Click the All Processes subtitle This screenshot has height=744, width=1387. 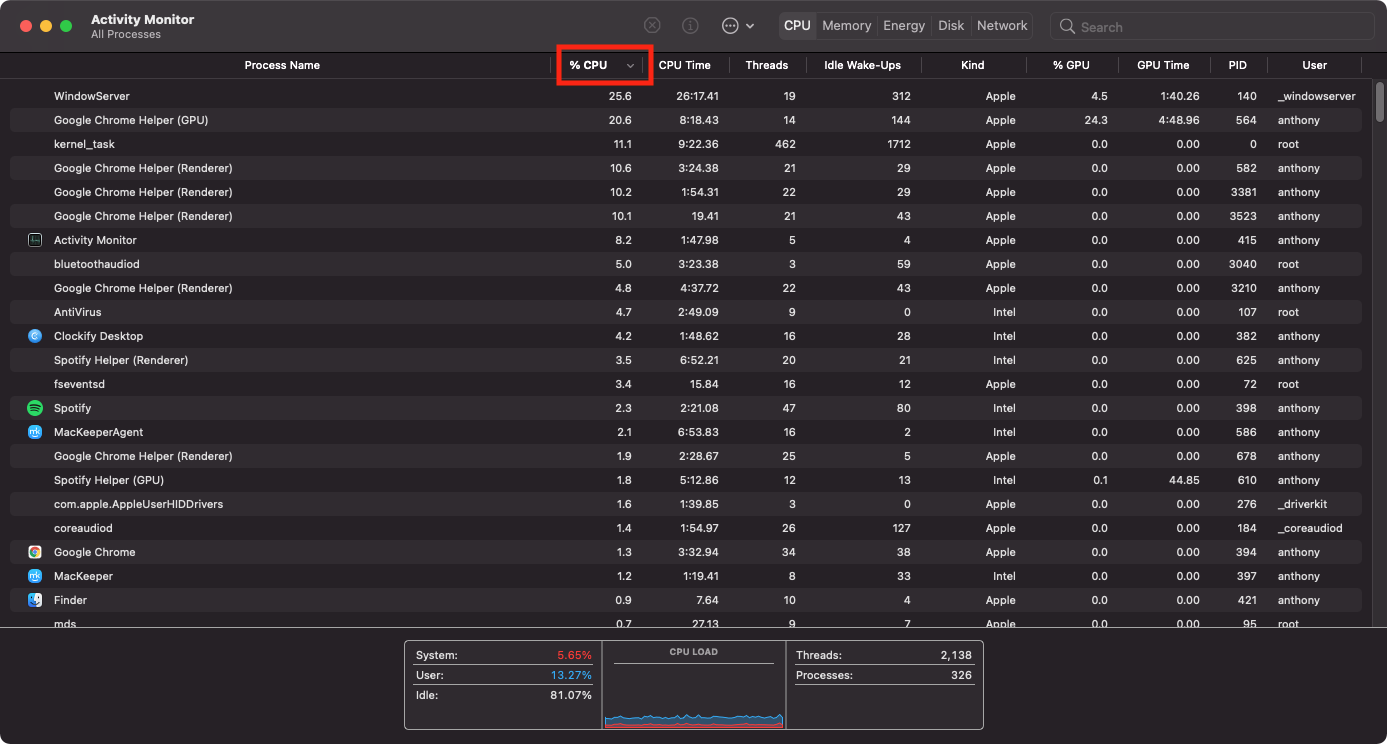[126, 34]
